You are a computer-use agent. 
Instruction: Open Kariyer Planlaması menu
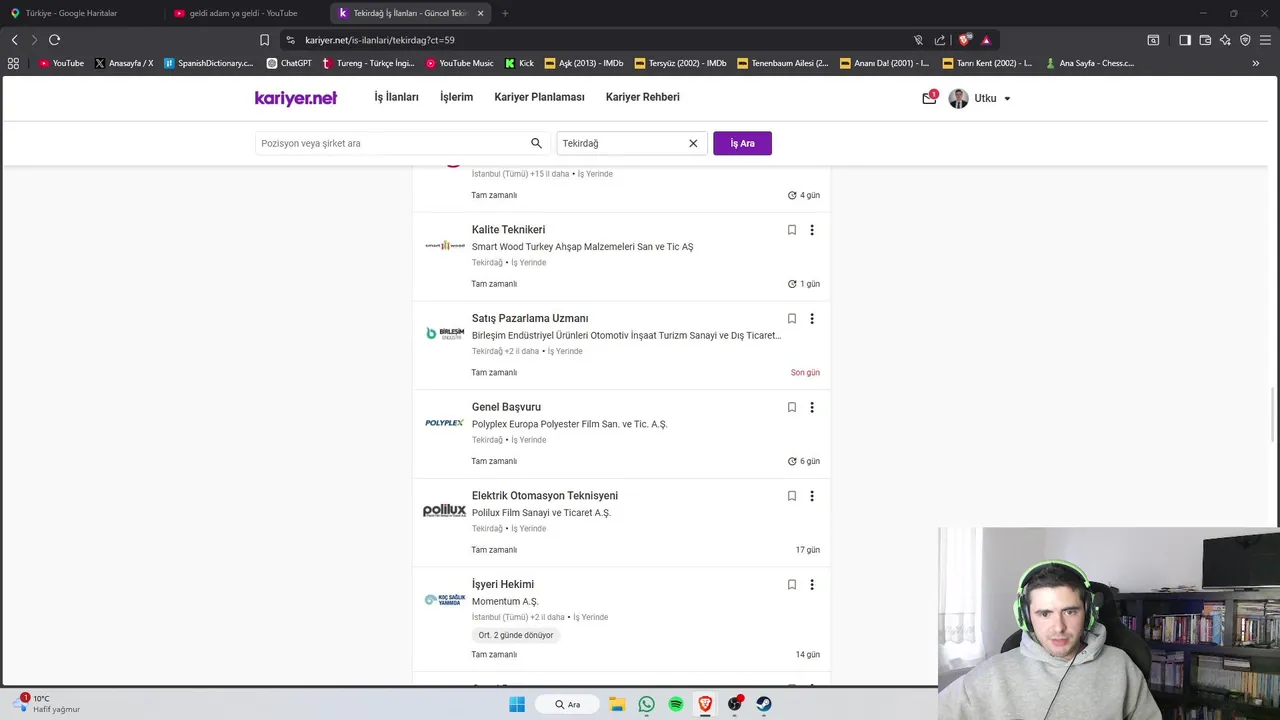[x=539, y=97]
